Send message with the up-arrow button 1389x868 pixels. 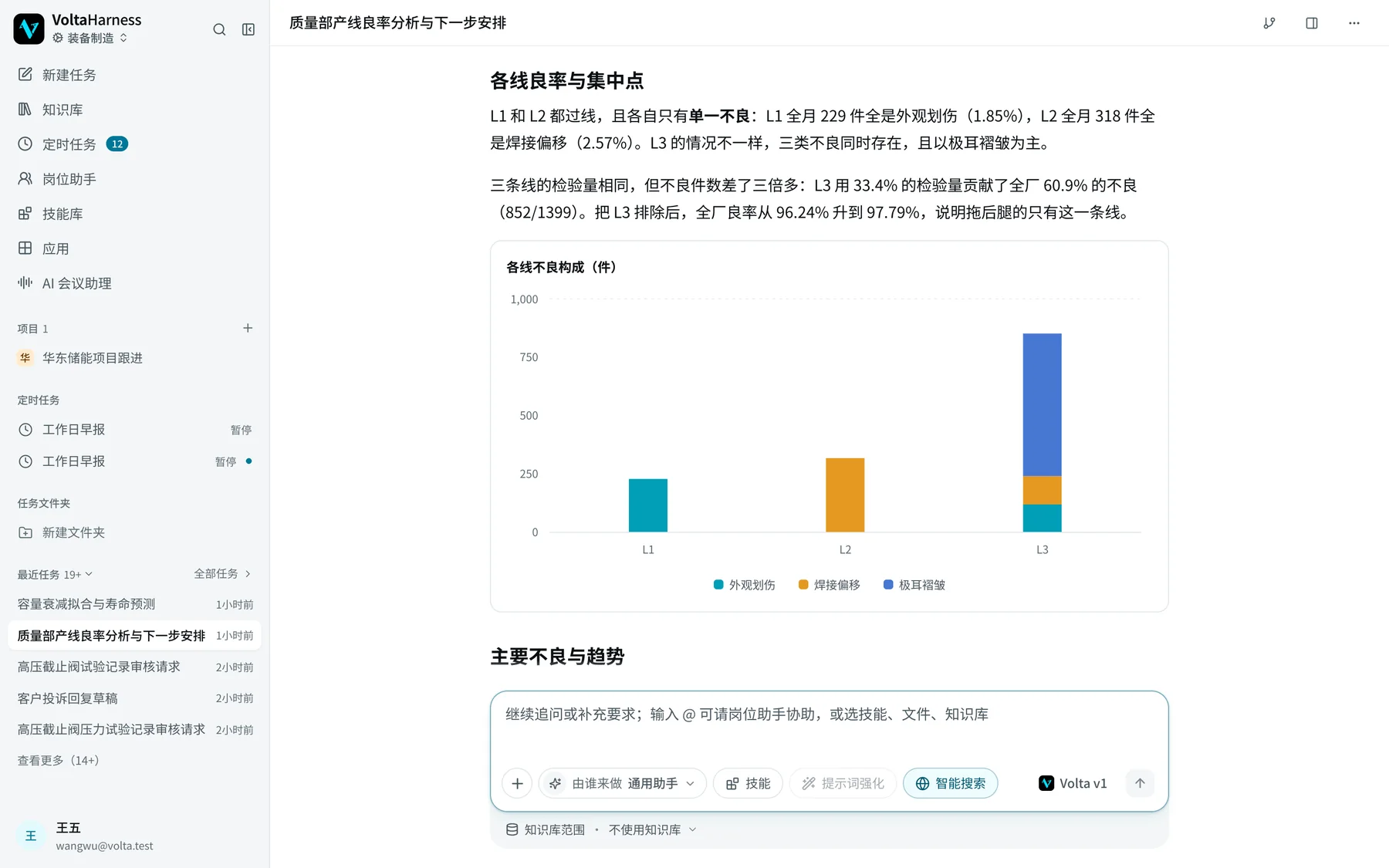pos(1140,783)
